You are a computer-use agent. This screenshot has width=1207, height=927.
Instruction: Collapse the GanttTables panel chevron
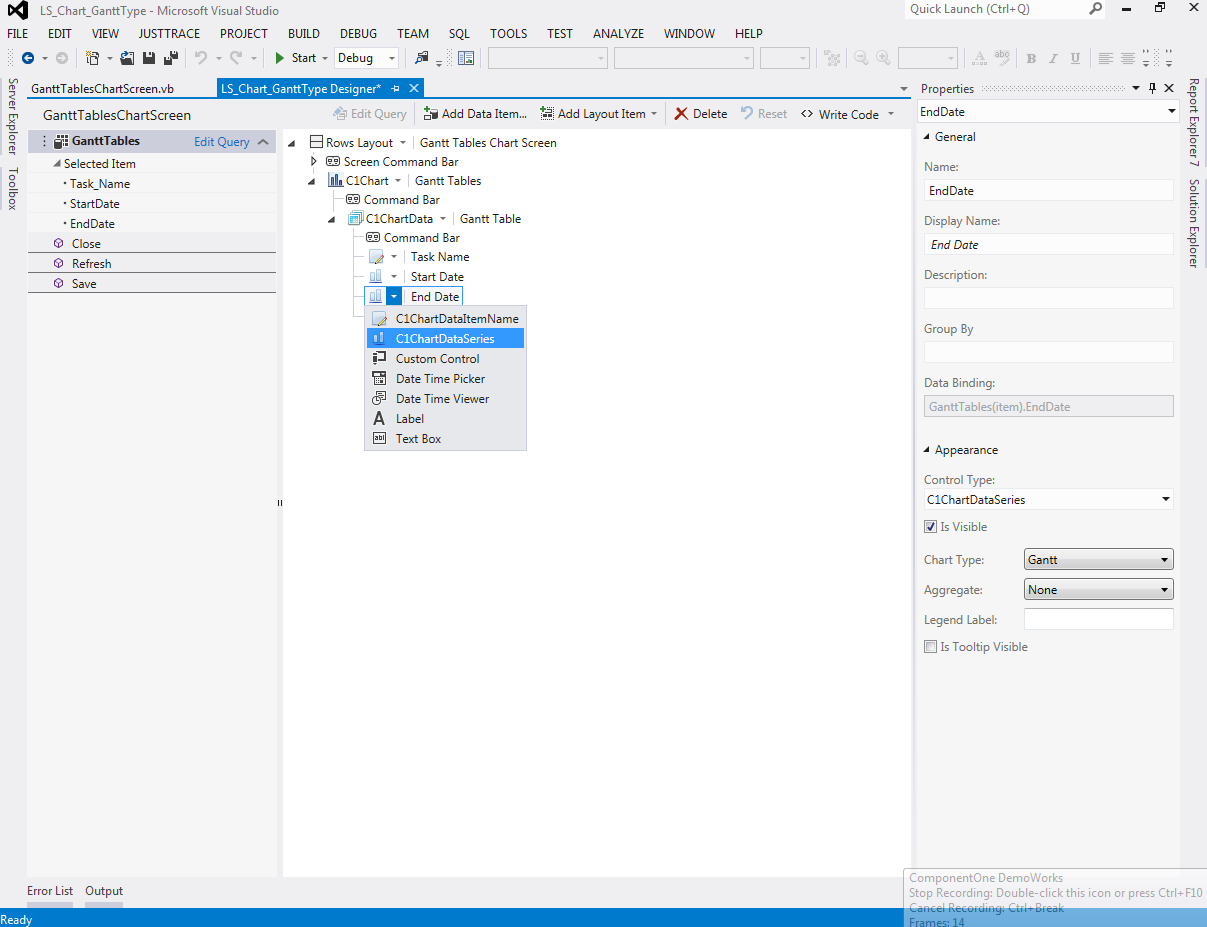(x=263, y=142)
